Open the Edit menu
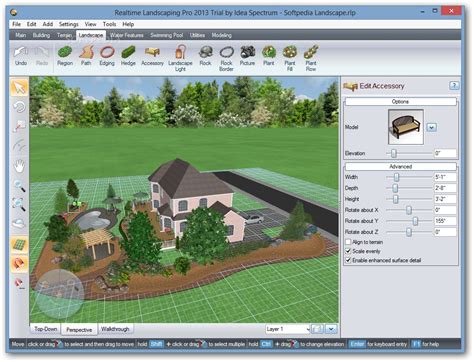474x362 pixels. coord(32,24)
